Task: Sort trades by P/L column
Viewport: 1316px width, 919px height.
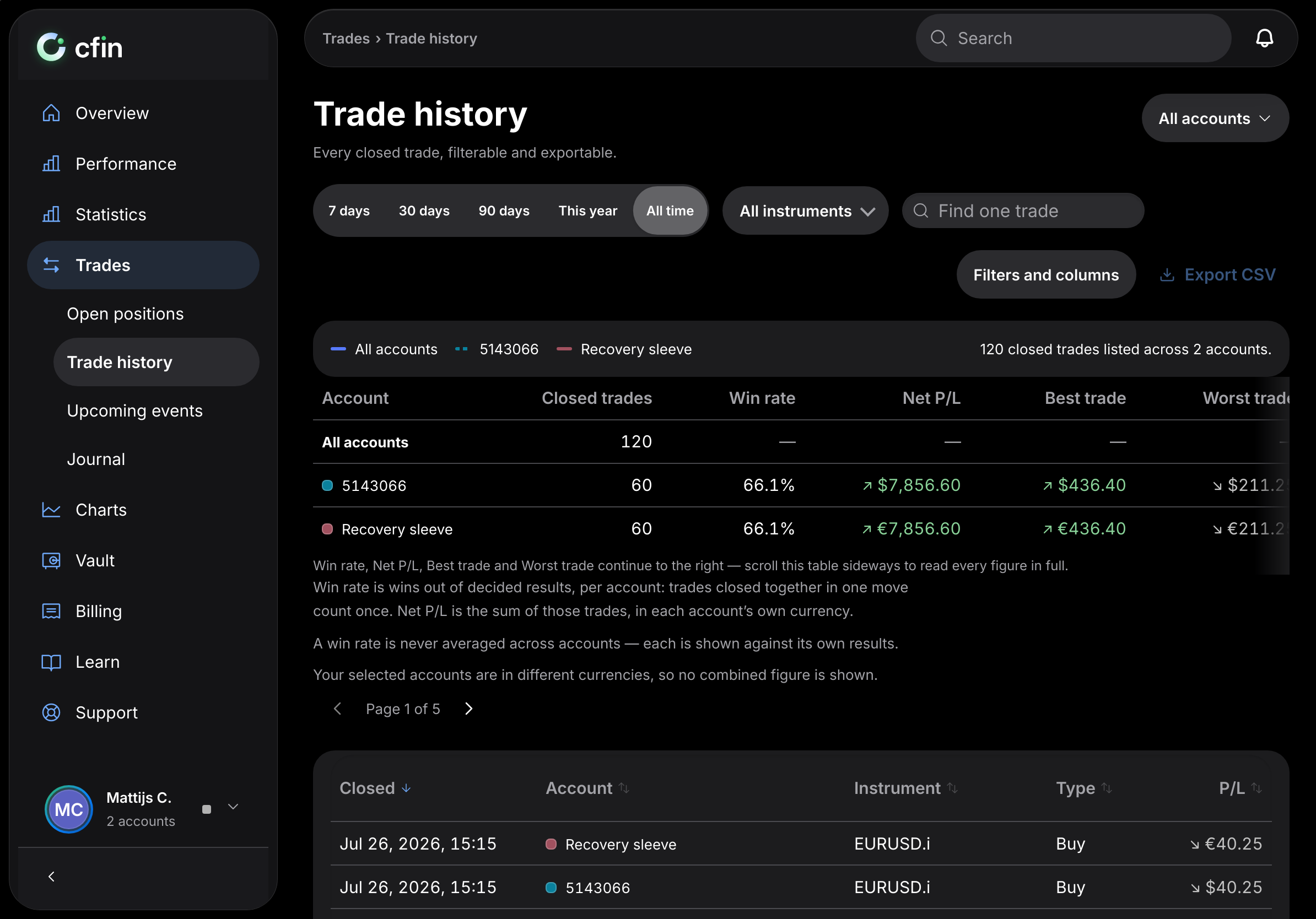Action: (1241, 788)
